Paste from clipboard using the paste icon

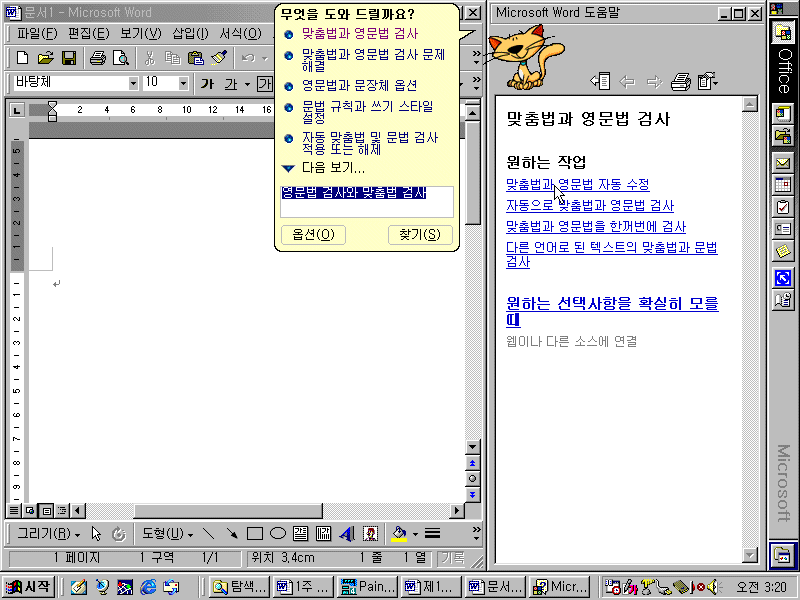pos(195,58)
